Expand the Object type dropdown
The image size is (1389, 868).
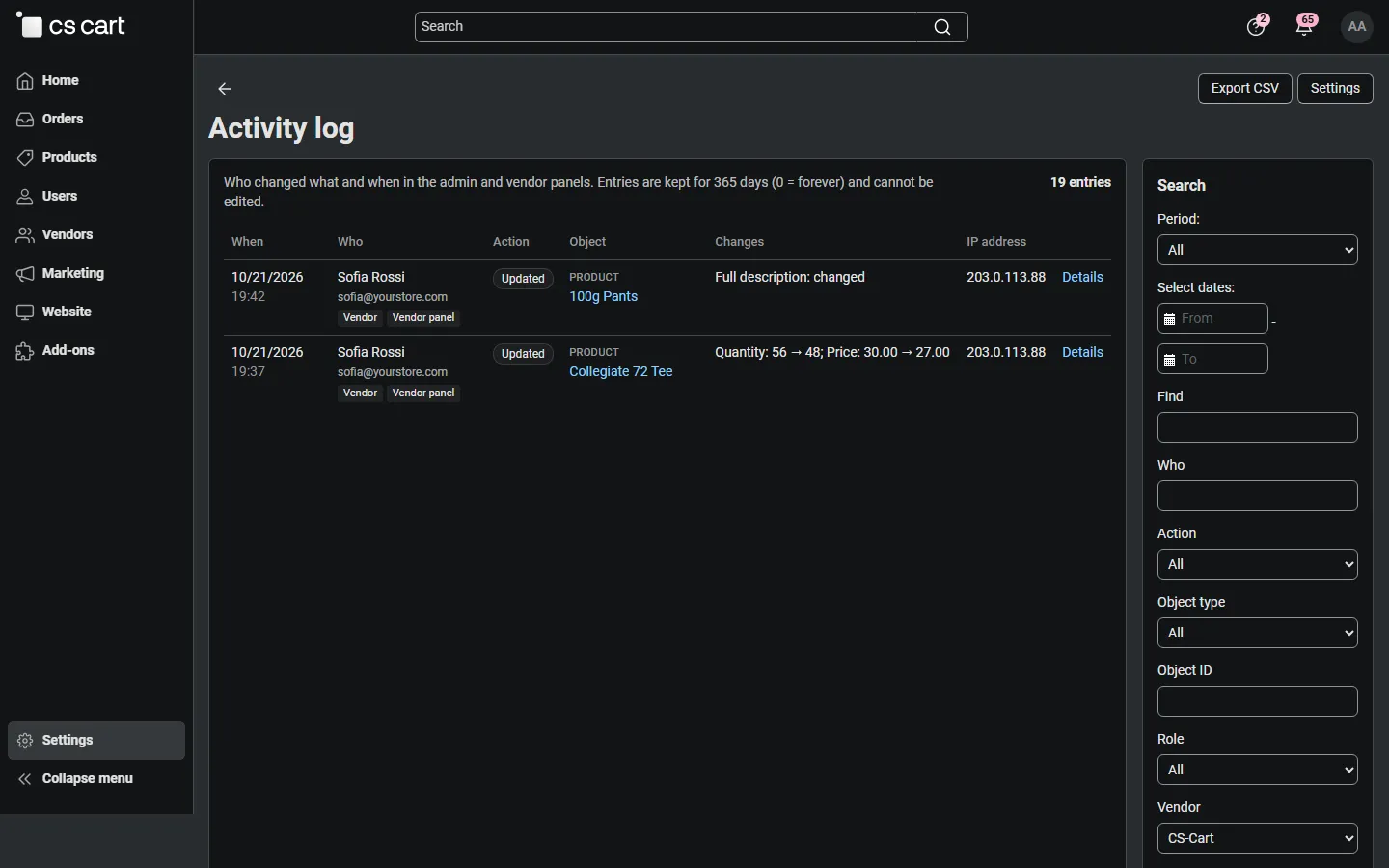click(1258, 633)
